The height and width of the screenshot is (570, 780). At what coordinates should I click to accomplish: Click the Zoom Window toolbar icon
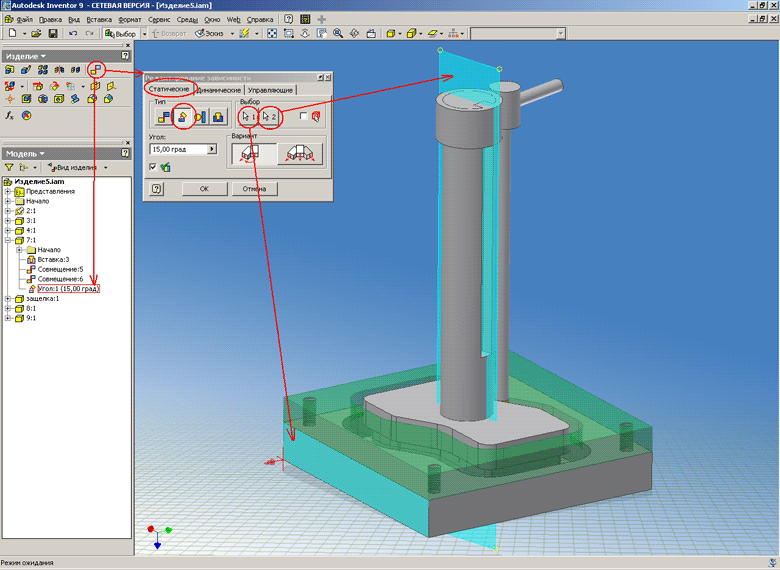[289, 33]
